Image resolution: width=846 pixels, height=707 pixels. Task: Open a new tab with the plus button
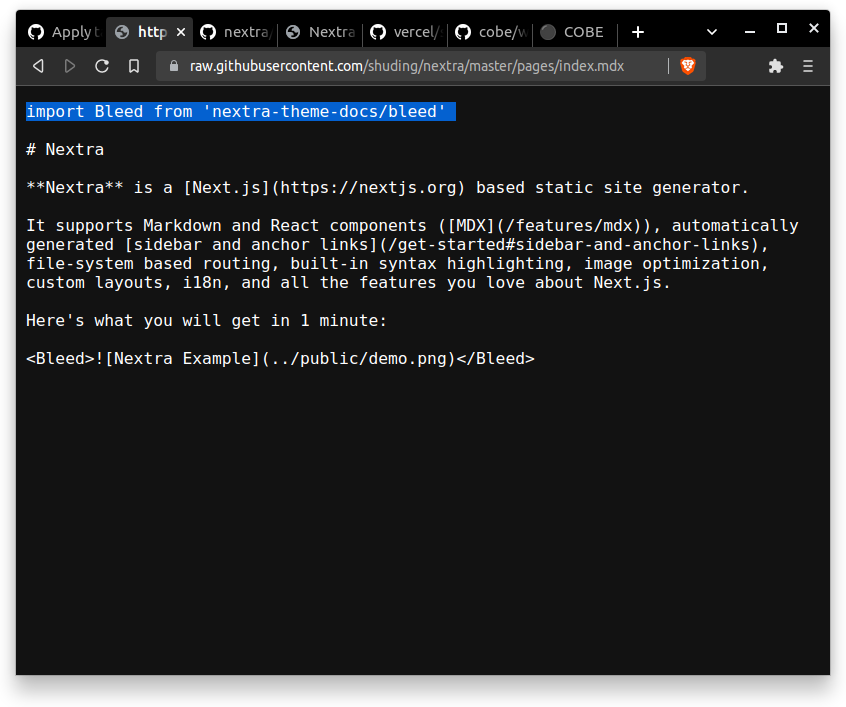tap(638, 31)
